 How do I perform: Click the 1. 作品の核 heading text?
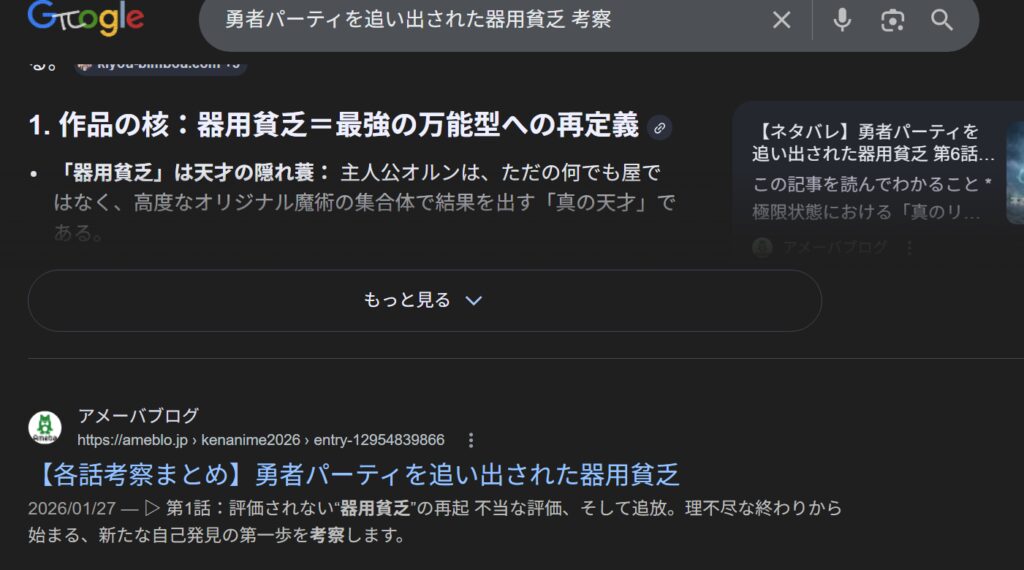click(334, 125)
